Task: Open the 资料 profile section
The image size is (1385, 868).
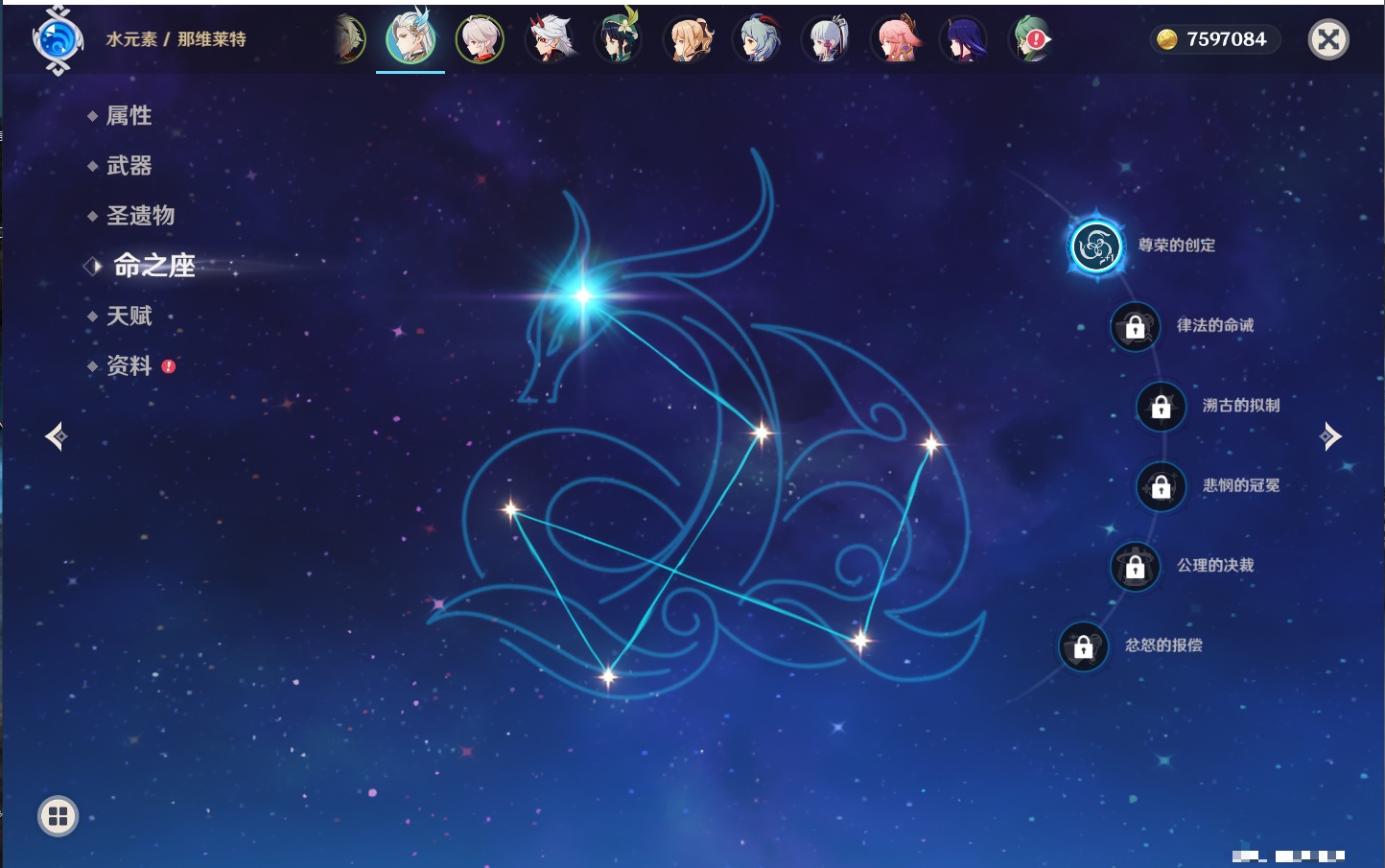Action: click(x=129, y=365)
